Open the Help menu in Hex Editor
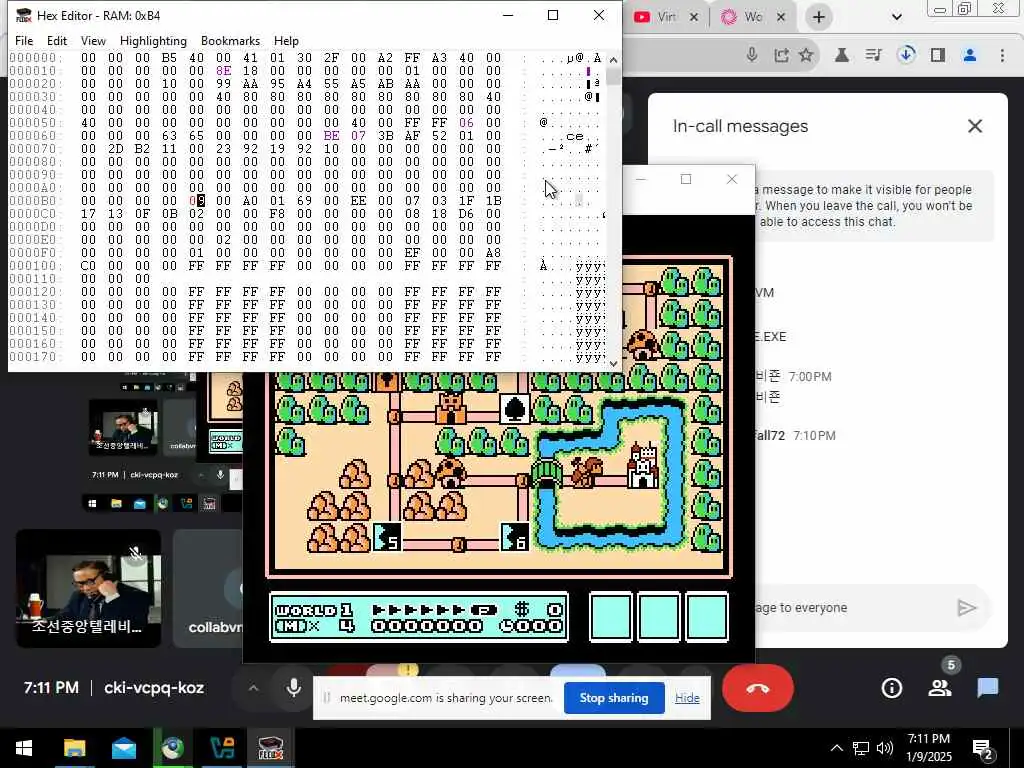 286,40
